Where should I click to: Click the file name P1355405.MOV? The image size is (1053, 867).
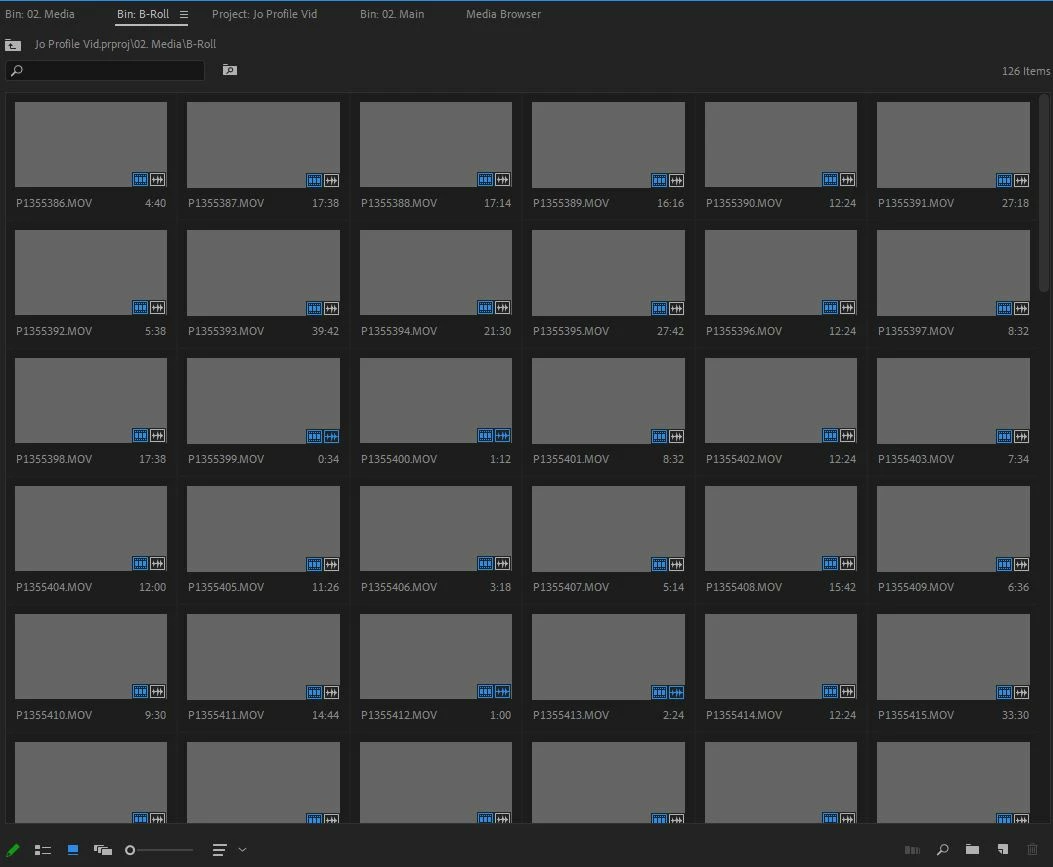[x=226, y=587]
